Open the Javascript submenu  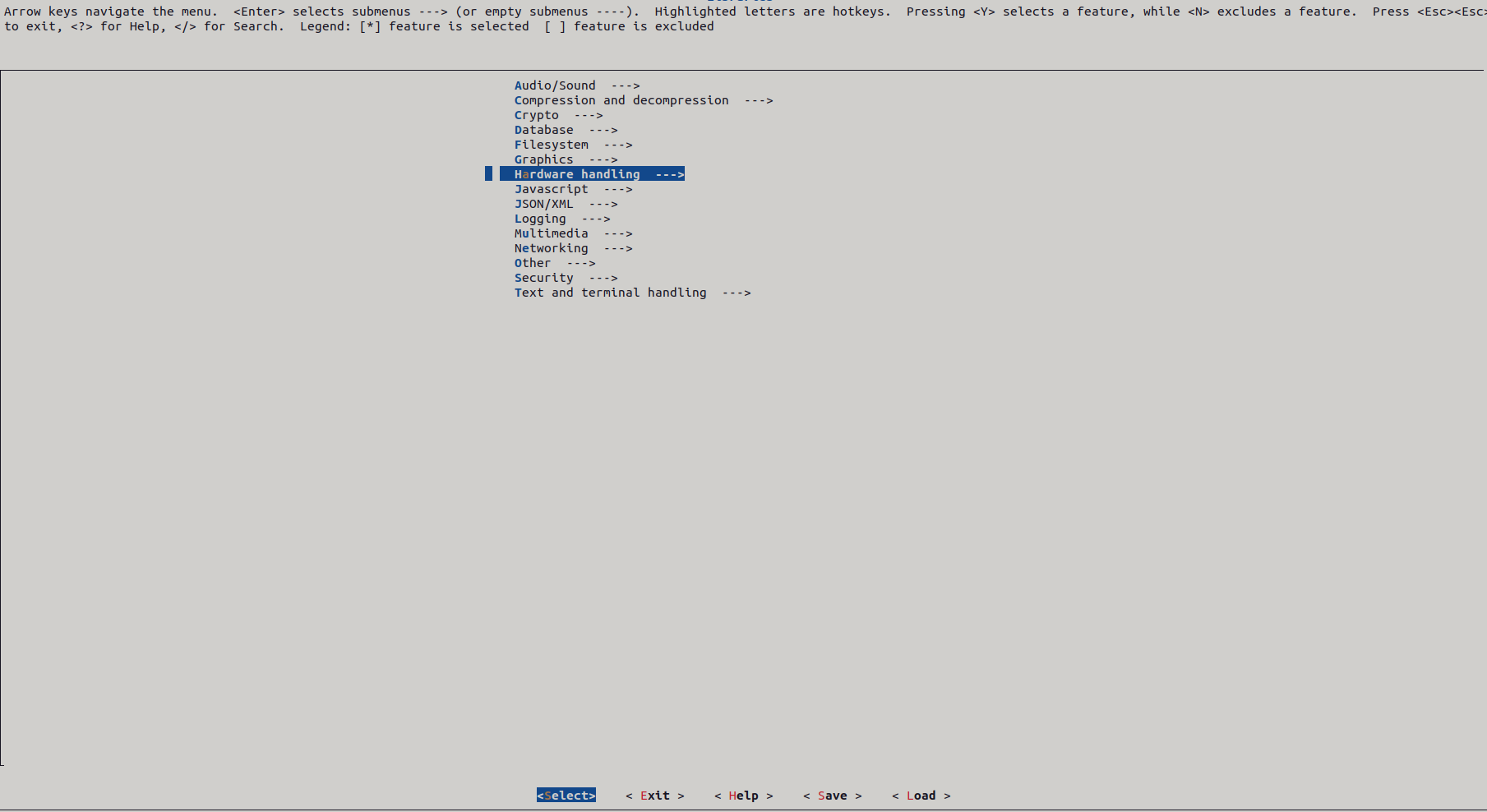(x=552, y=189)
